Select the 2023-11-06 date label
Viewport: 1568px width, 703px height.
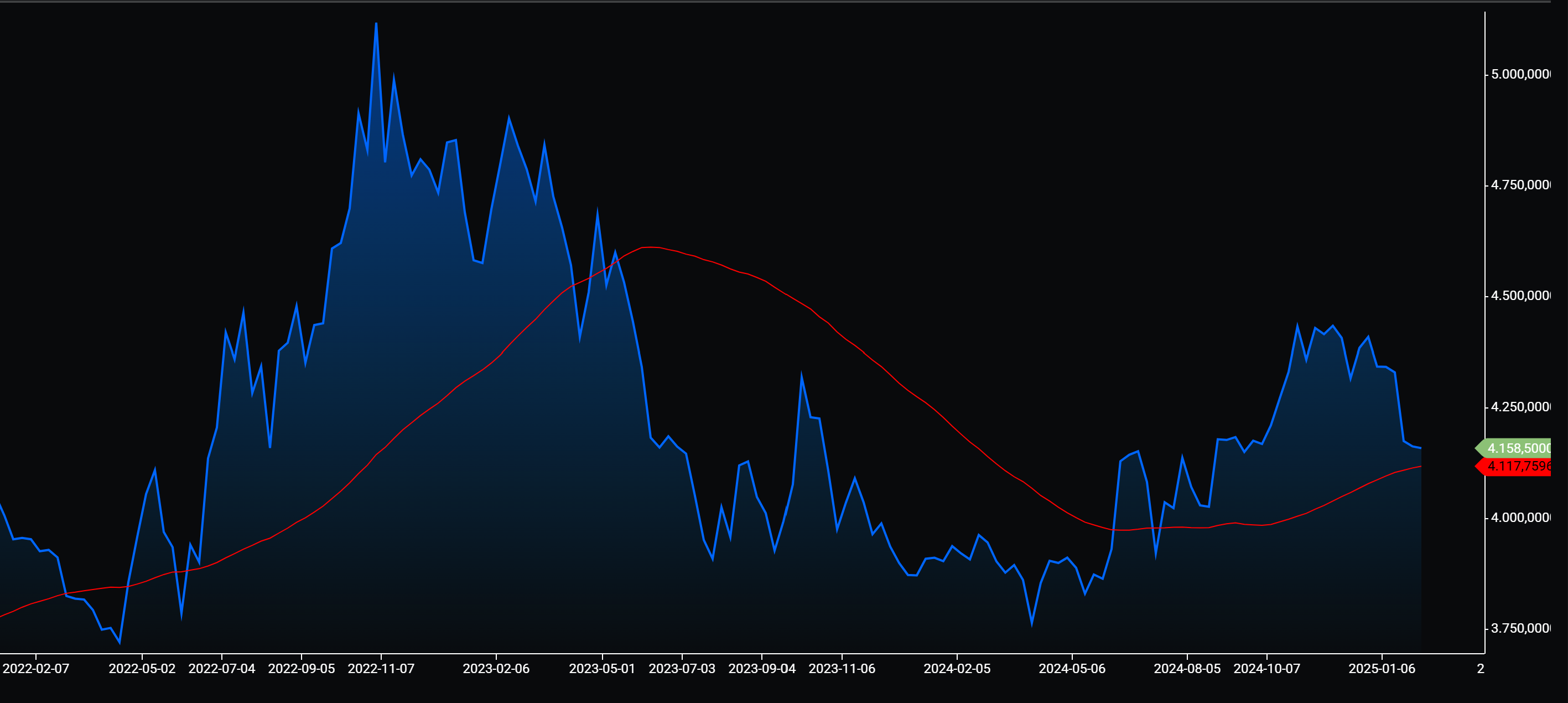842,669
